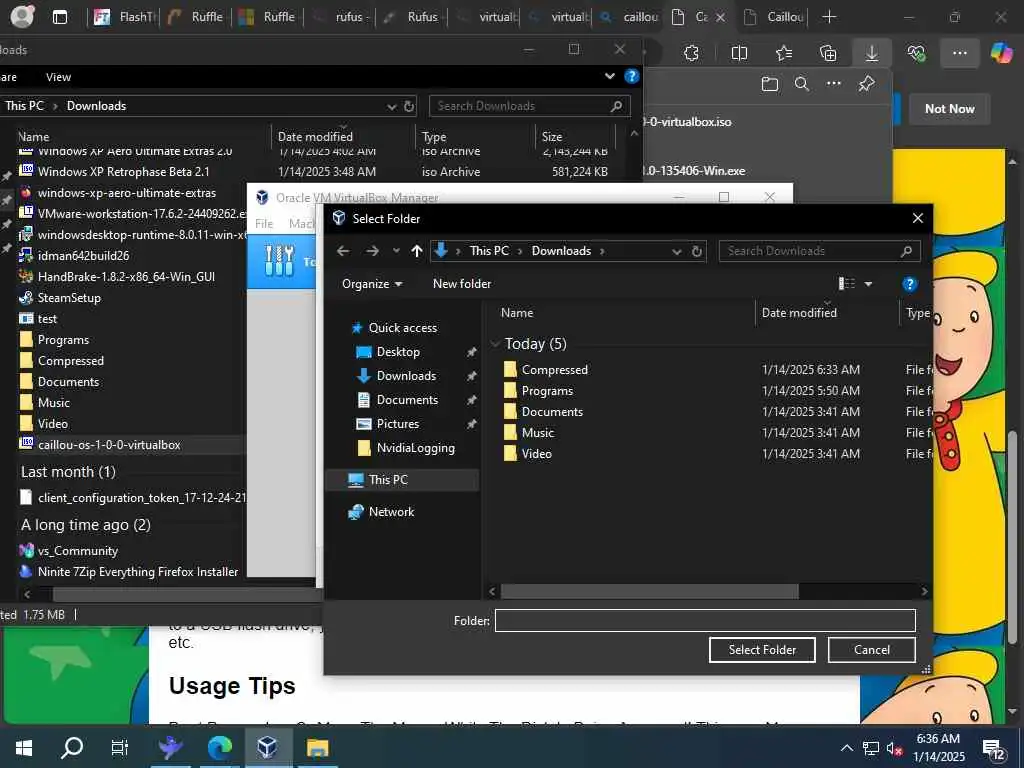Click New folder button
Screen dimensions: 1024x768
tap(462, 283)
